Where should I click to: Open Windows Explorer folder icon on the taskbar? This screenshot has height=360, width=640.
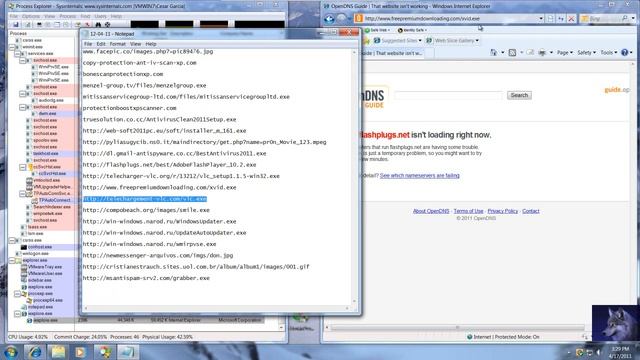pyautogui.click(x=58, y=351)
